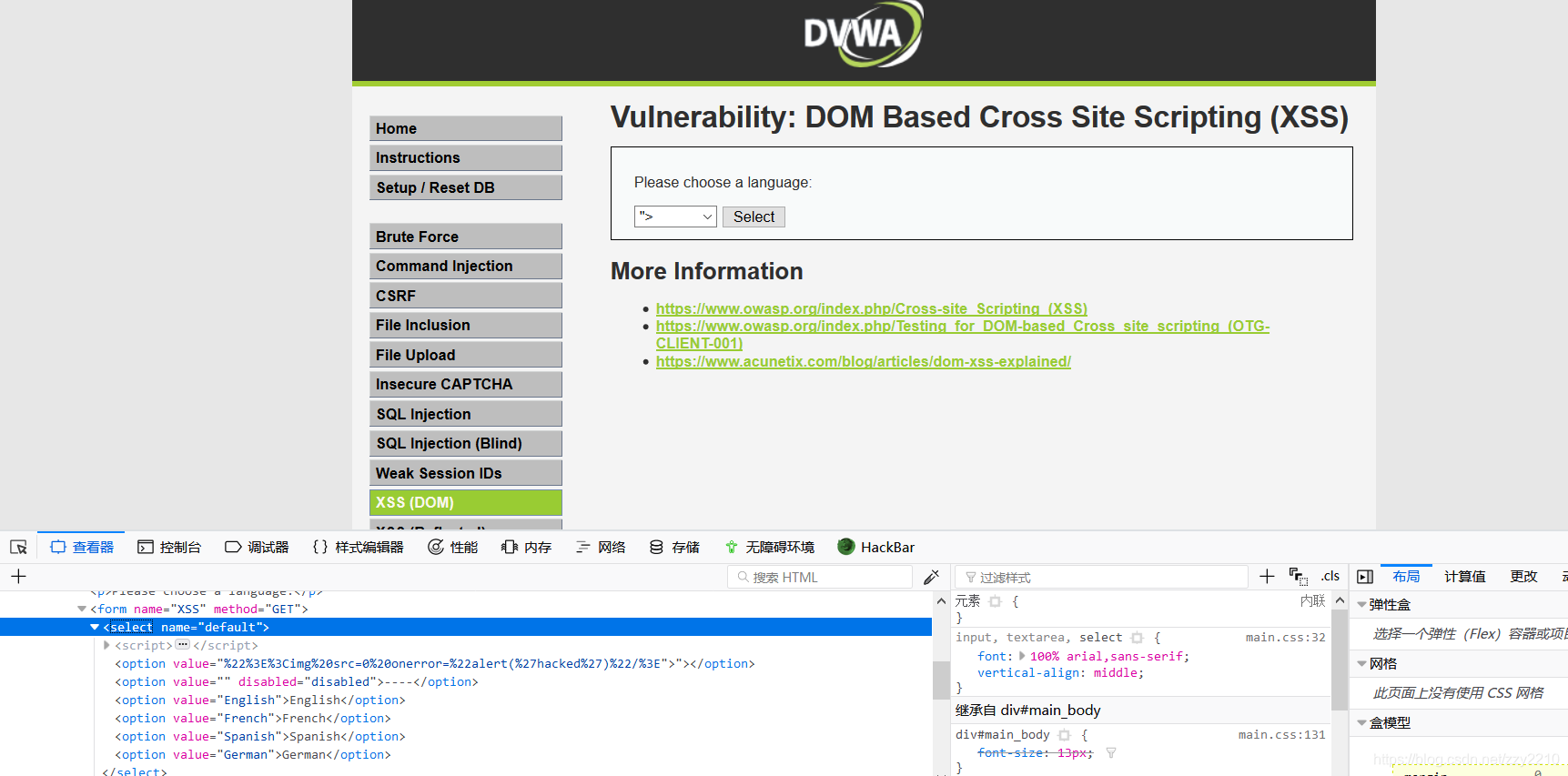The height and width of the screenshot is (776, 1568).
Task: Collapse the Flexbox (弹性盒) section
Action: (x=1362, y=605)
